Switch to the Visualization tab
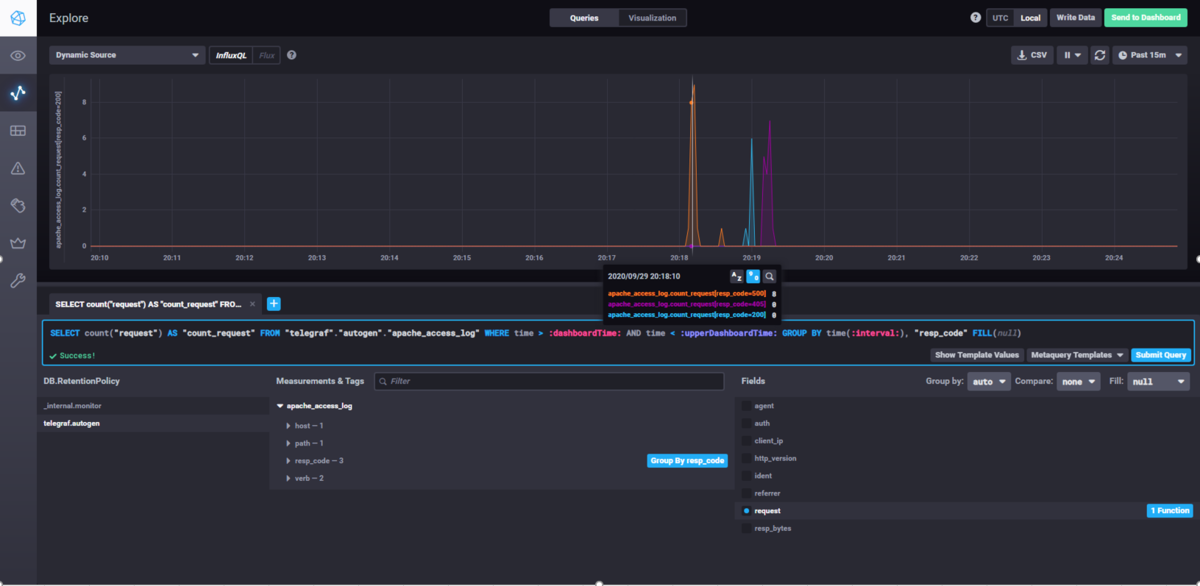This screenshot has height=586, width=1200. [x=652, y=18]
